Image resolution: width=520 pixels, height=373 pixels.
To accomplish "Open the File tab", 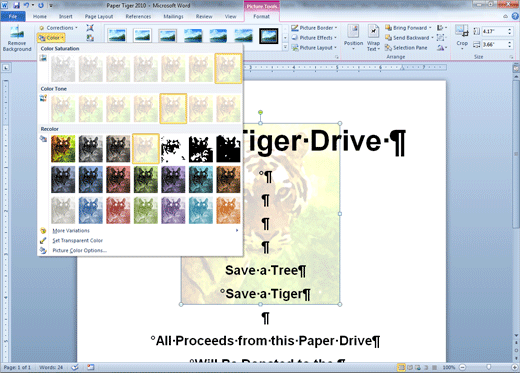I will (x=13, y=16).
